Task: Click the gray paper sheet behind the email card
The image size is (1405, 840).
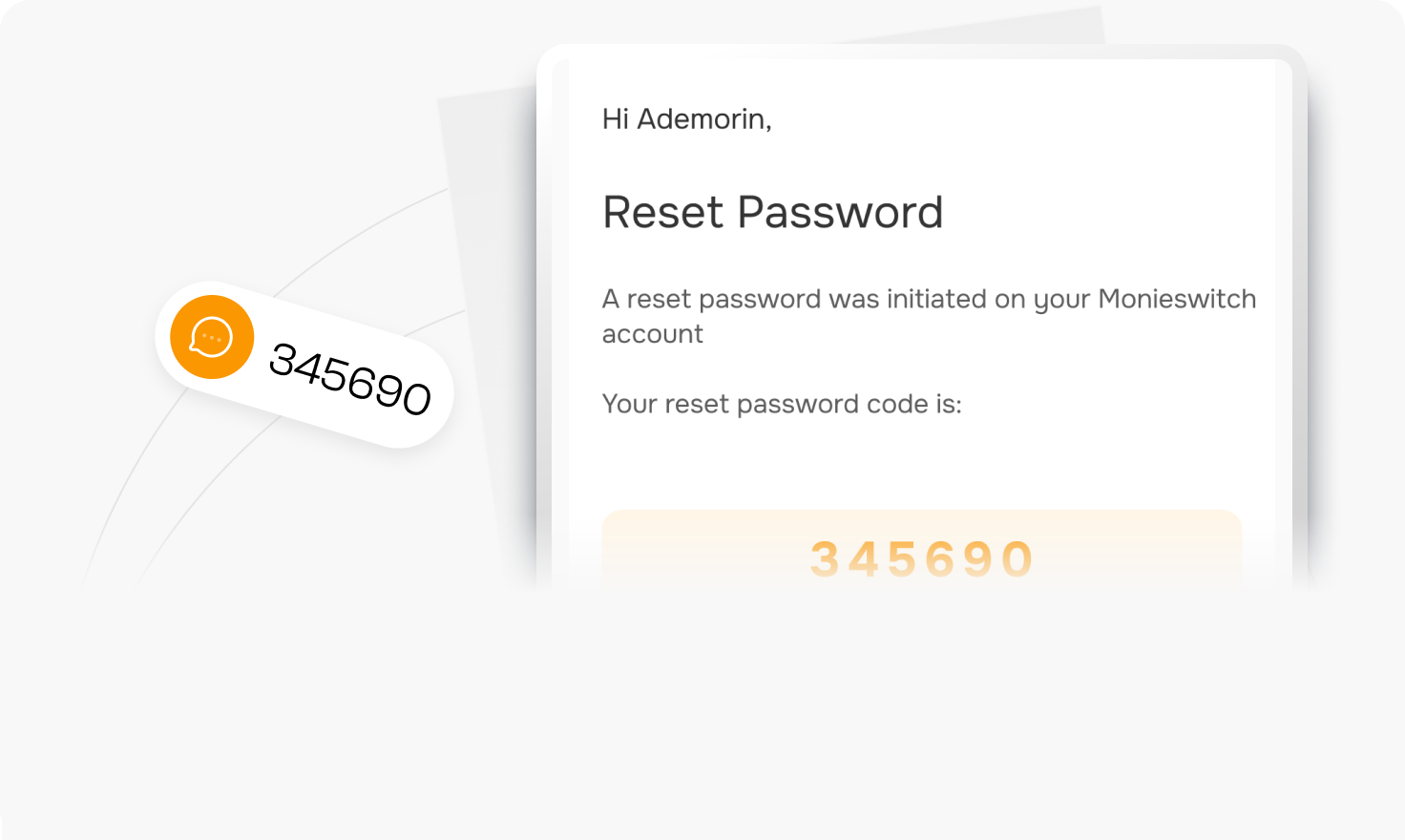Action: coord(487,286)
